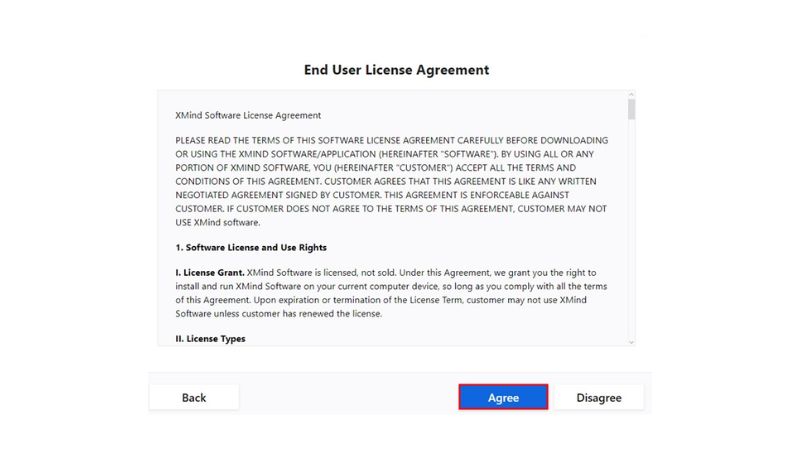Go back using the Back button
This screenshot has height=450, width=800.
194,397
